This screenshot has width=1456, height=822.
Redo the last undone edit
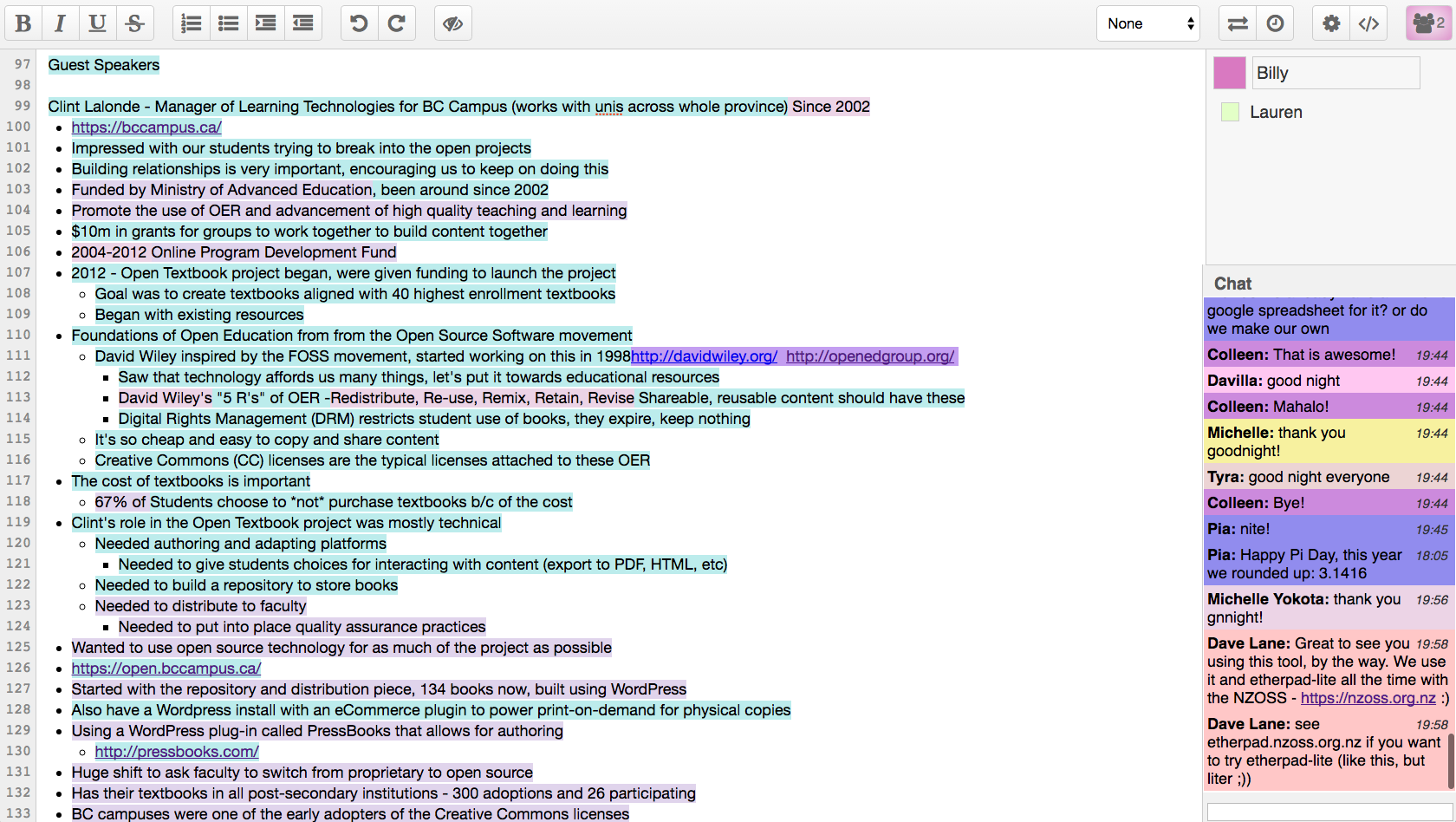[x=396, y=23]
